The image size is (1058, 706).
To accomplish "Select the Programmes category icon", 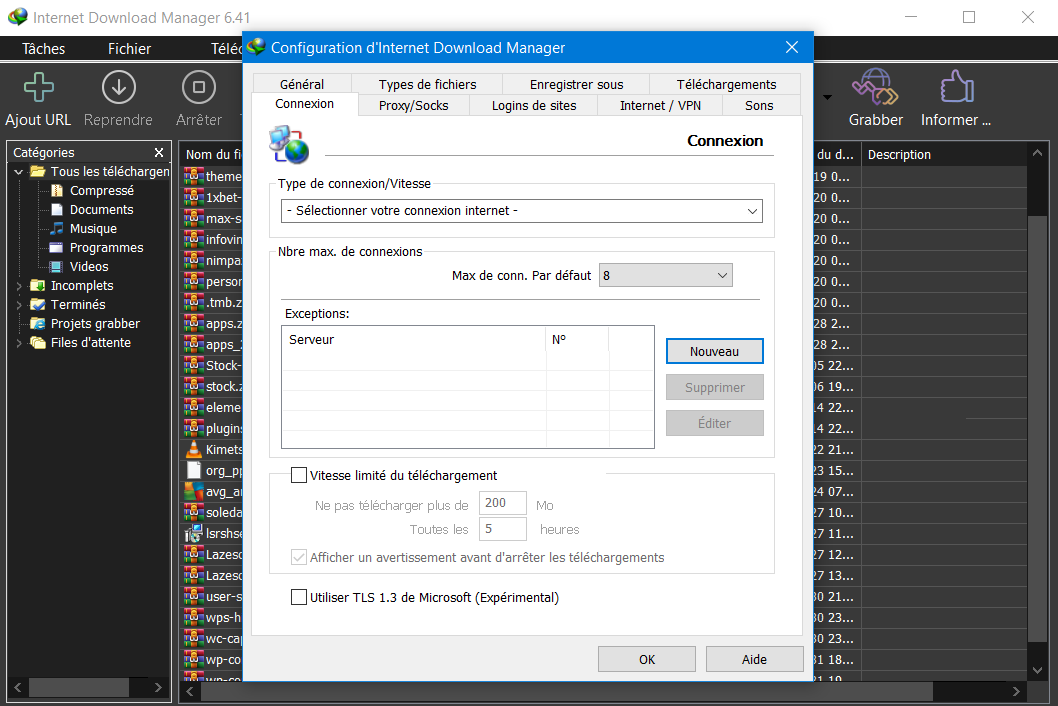I will [x=57, y=248].
